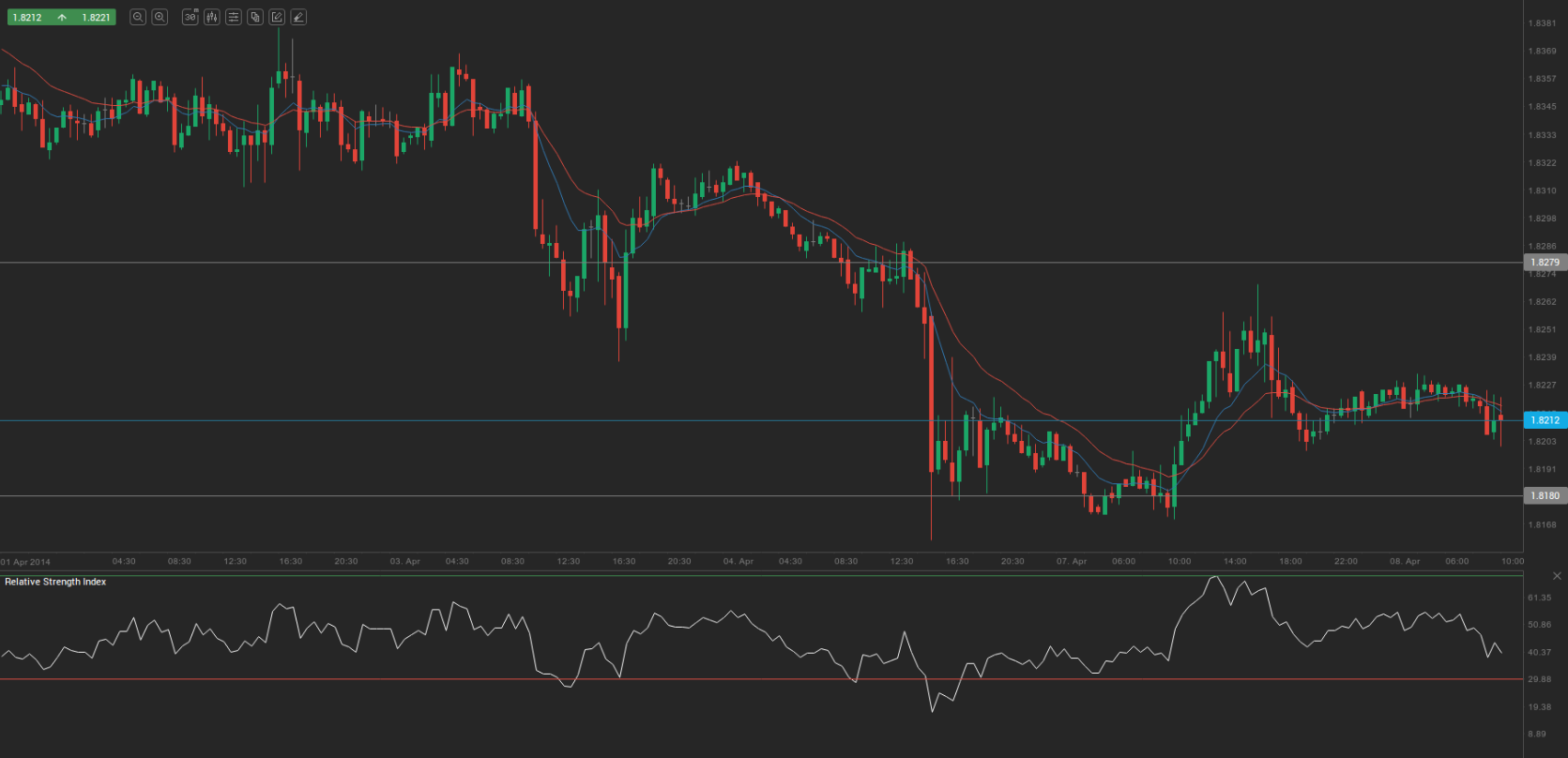Click the 1.8381 price axis value

click(x=1543, y=23)
